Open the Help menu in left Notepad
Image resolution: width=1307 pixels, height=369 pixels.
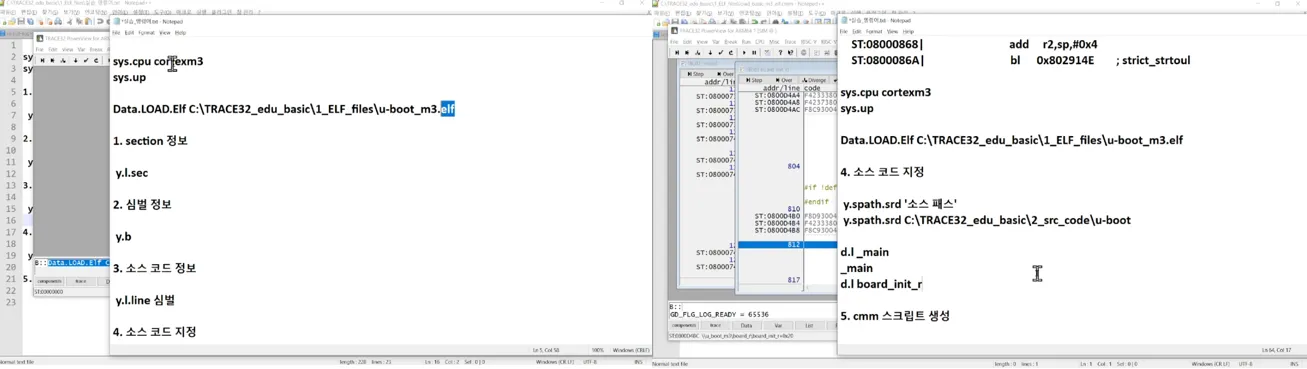[180, 33]
